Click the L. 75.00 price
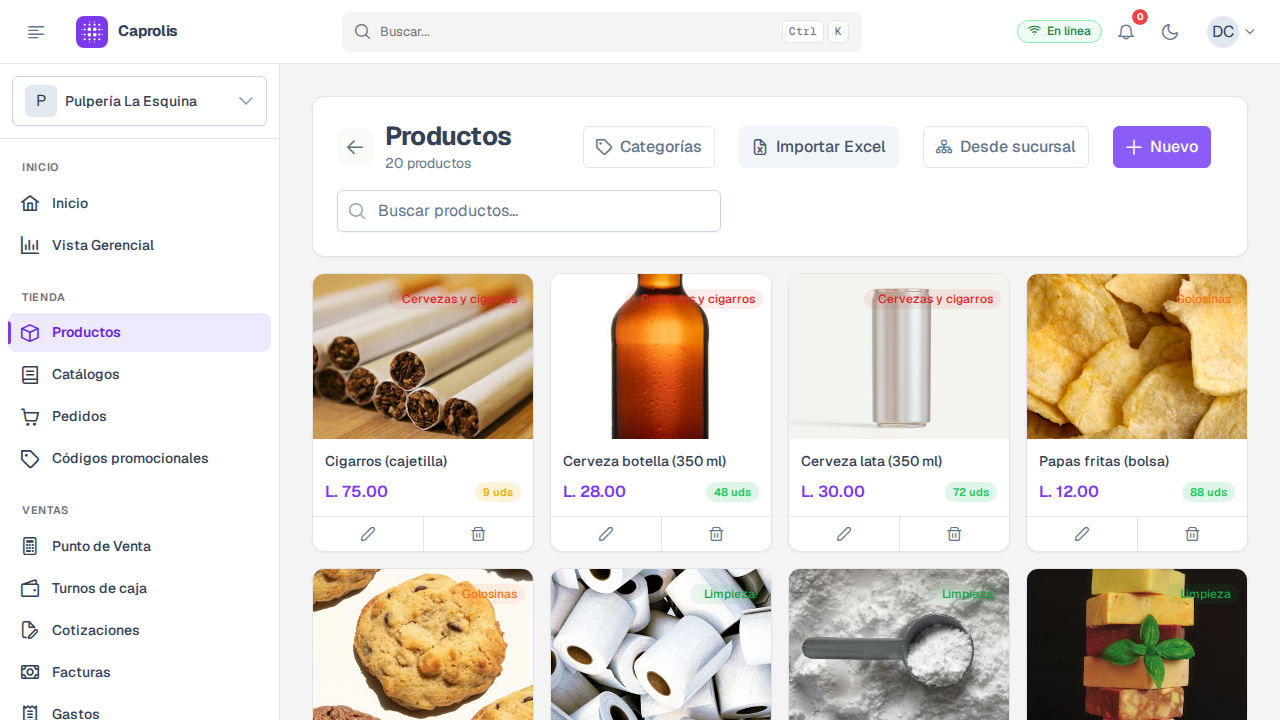The height and width of the screenshot is (720, 1280). pos(356,492)
